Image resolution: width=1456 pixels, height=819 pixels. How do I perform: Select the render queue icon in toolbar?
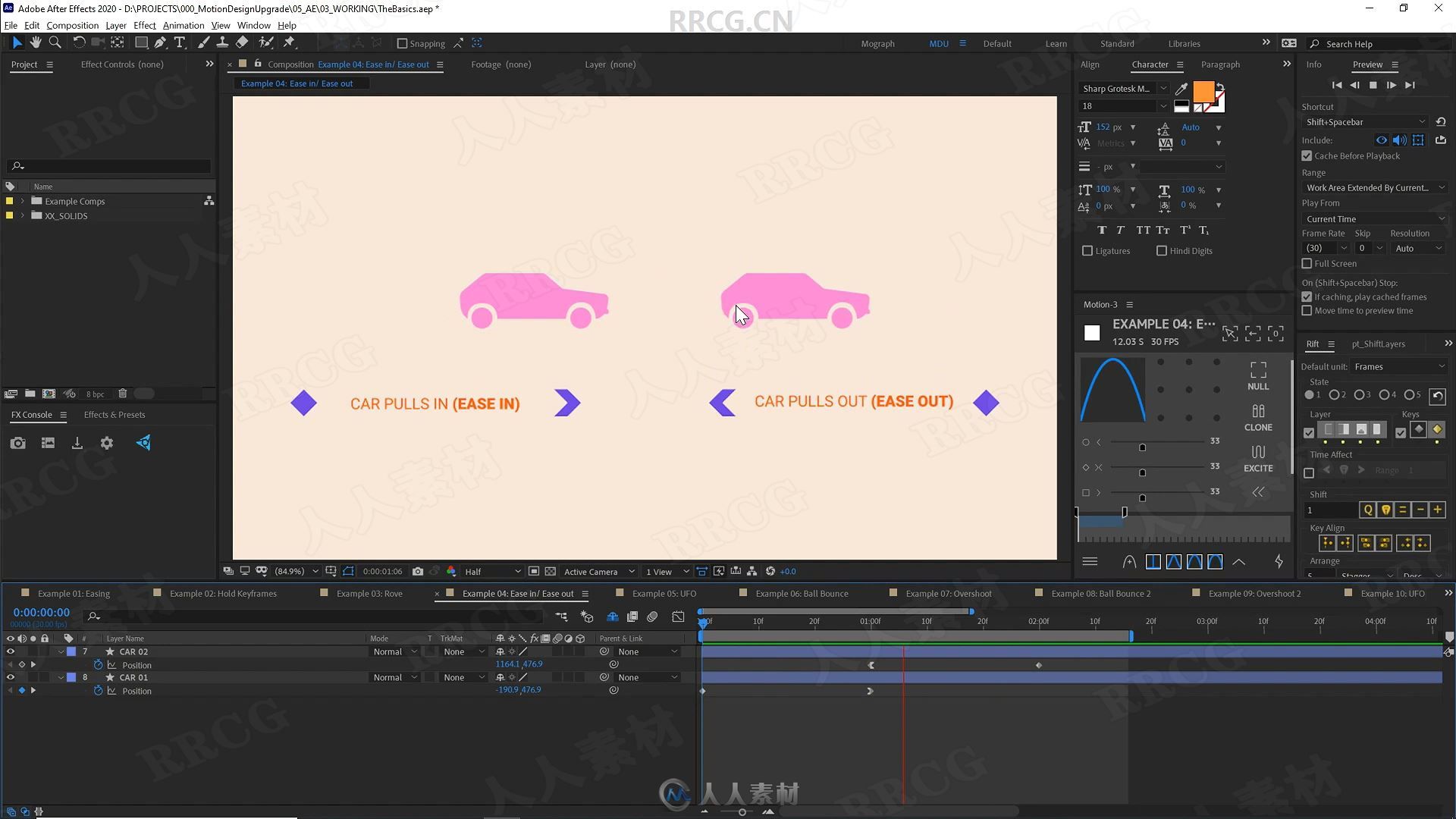77,443
